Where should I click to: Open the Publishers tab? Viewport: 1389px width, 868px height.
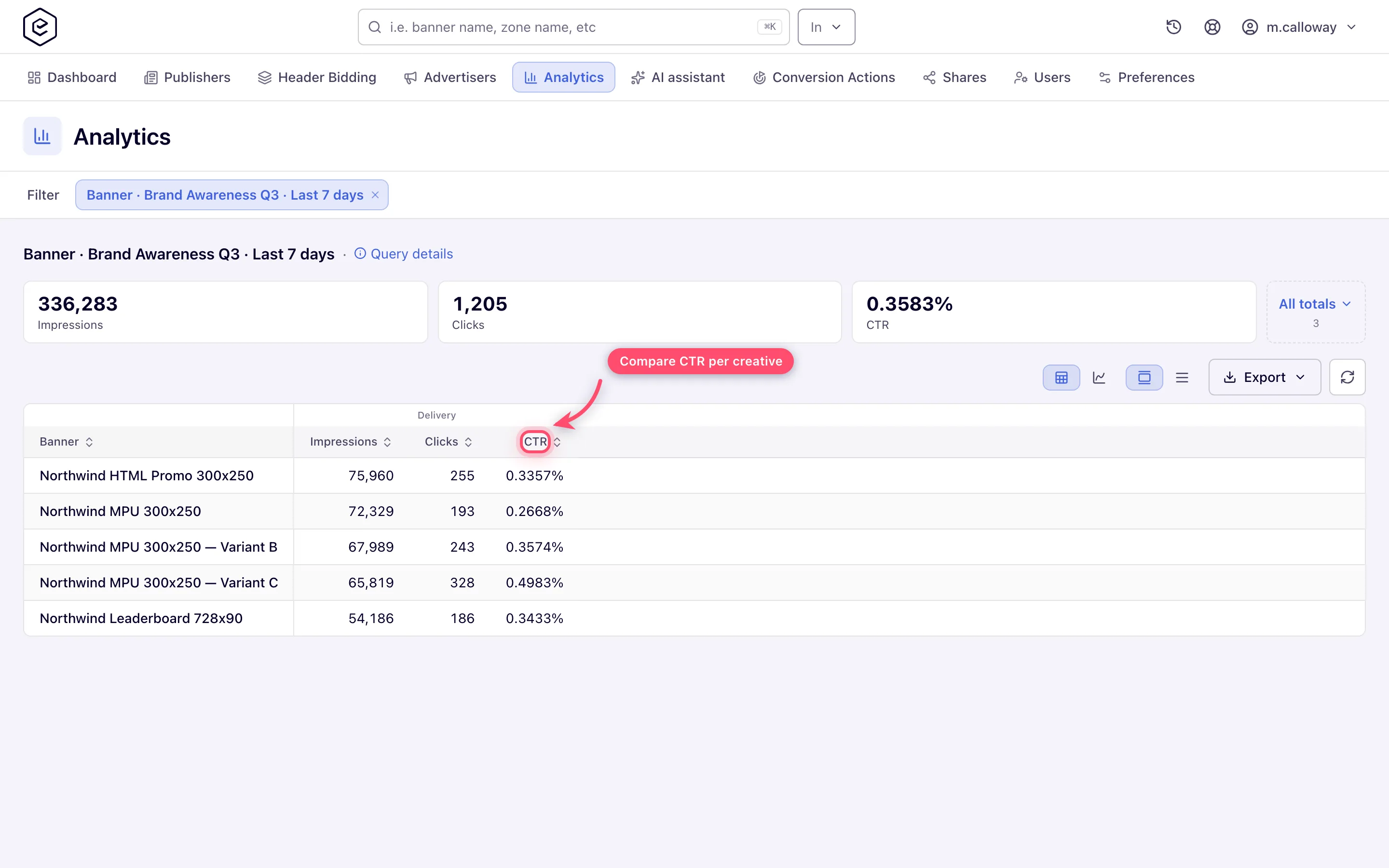(x=187, y=78)
